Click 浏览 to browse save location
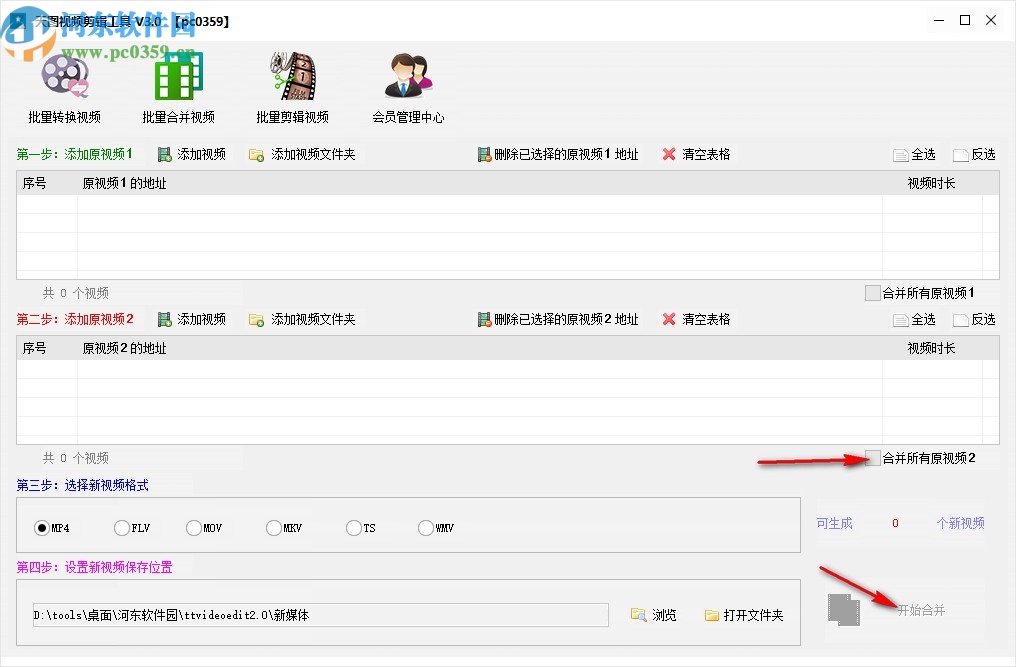This screenshot has width=1016, height=667. coord(654,614)
